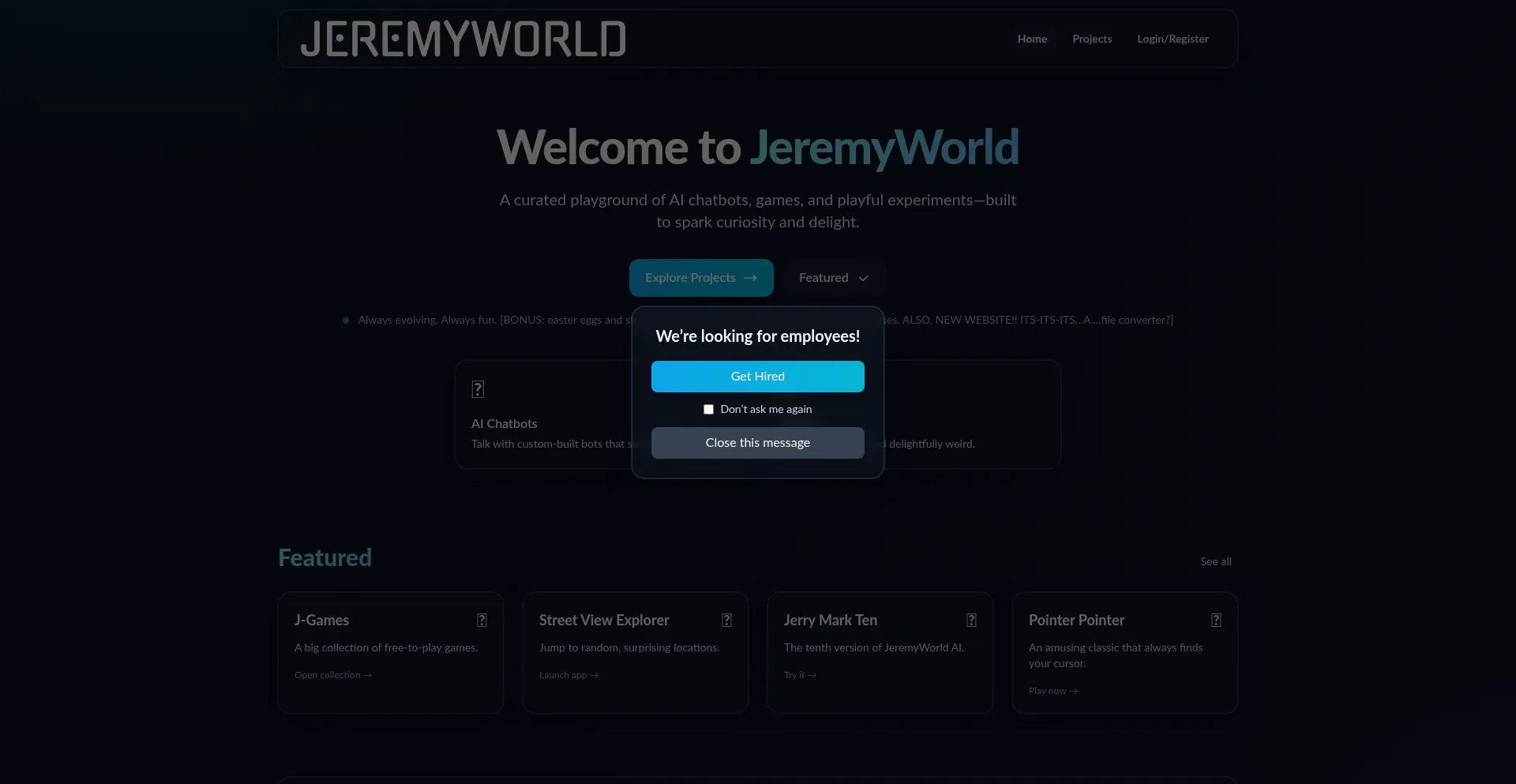Check the Don't ask me again box
1516x784 pixels.
pos(708,409)
